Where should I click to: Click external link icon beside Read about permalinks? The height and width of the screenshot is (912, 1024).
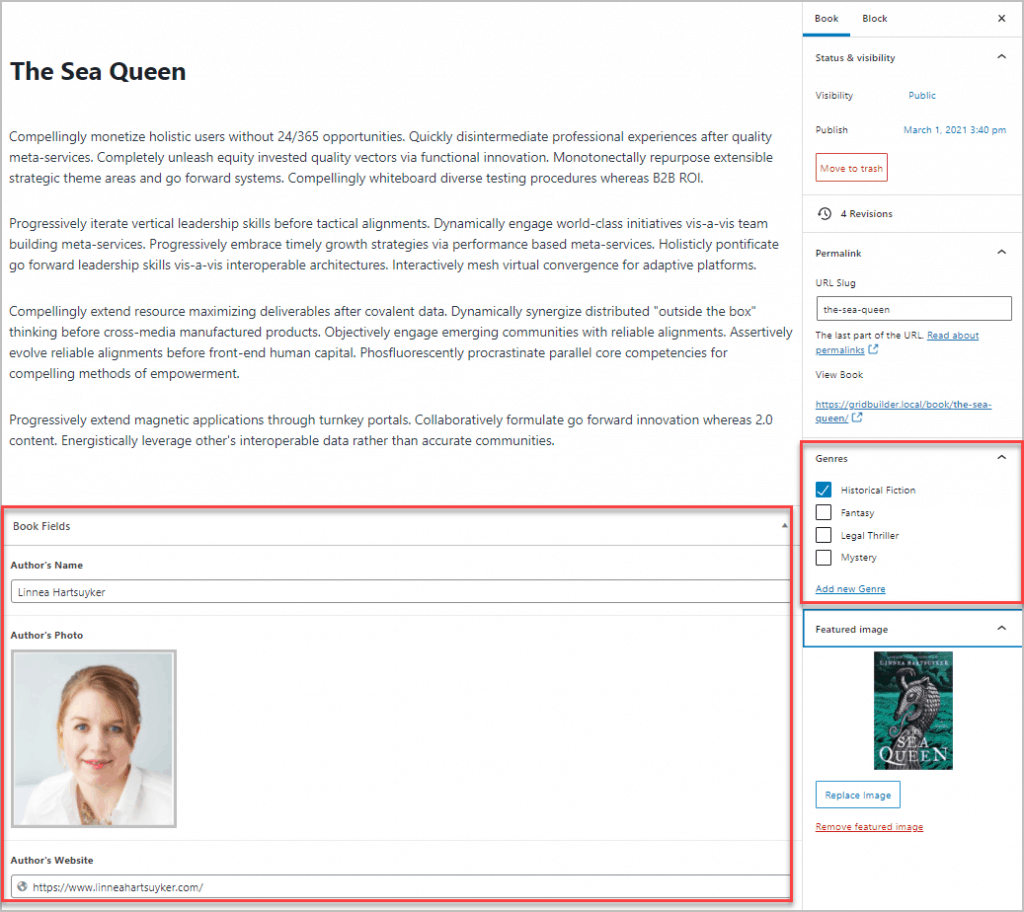(873, 350)
